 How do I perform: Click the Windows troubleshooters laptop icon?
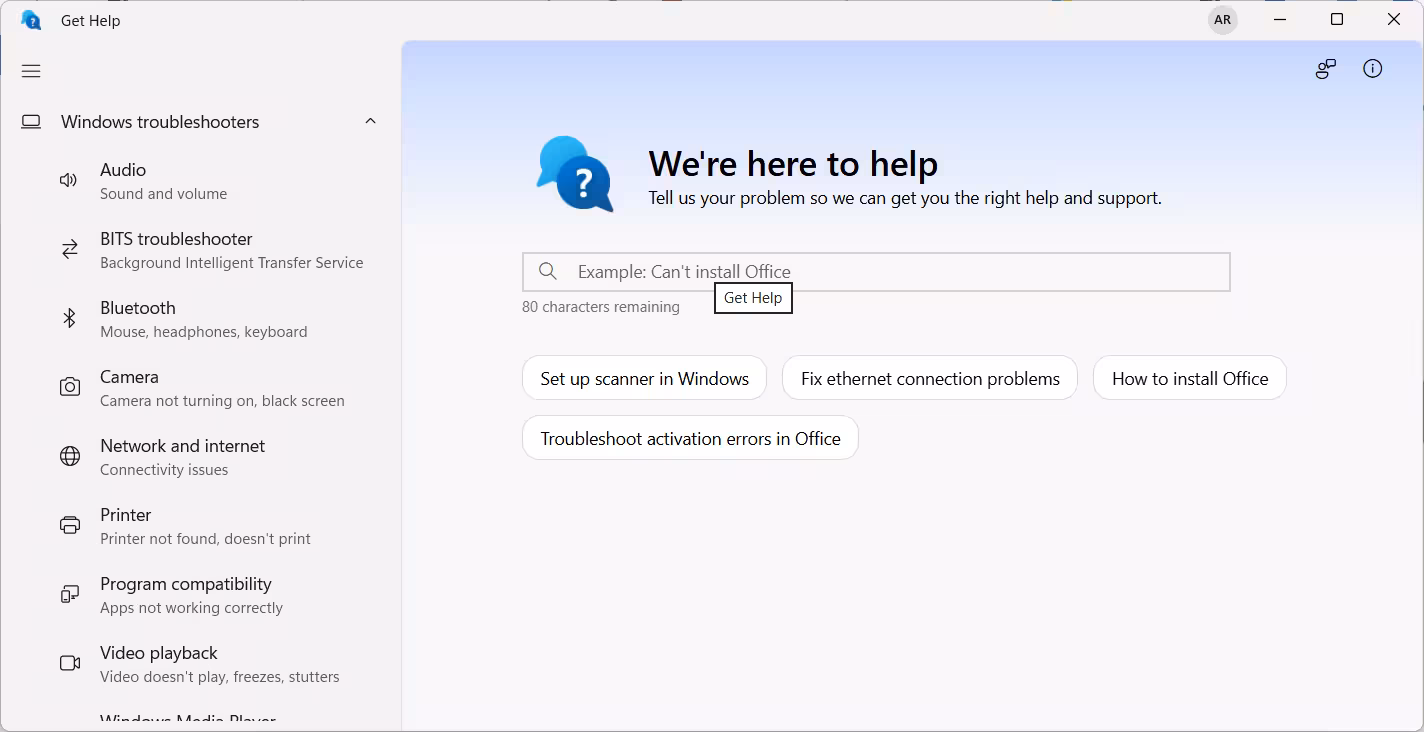pos(31,122)
